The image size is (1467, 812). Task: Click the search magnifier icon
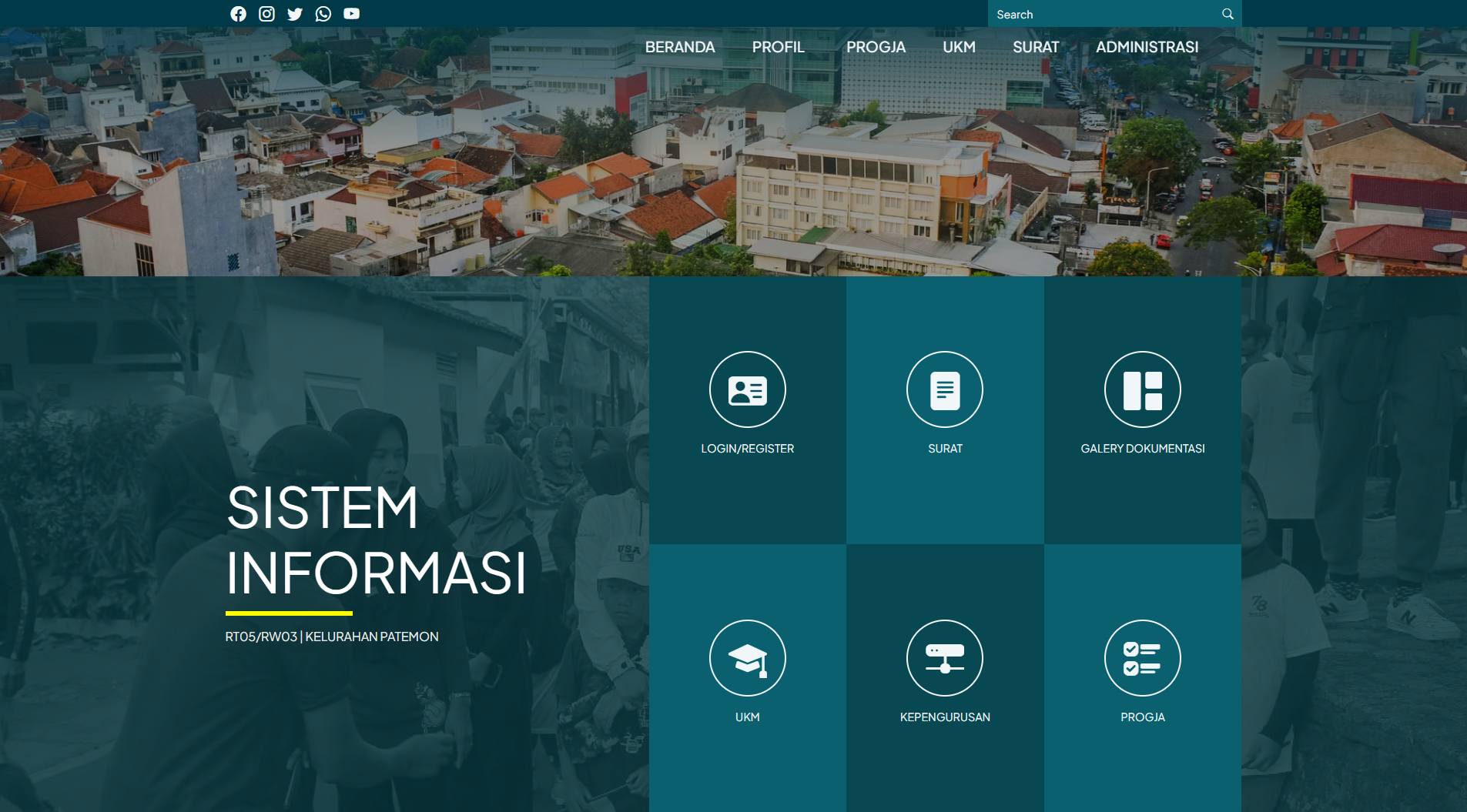click(x=1226, y=13)
